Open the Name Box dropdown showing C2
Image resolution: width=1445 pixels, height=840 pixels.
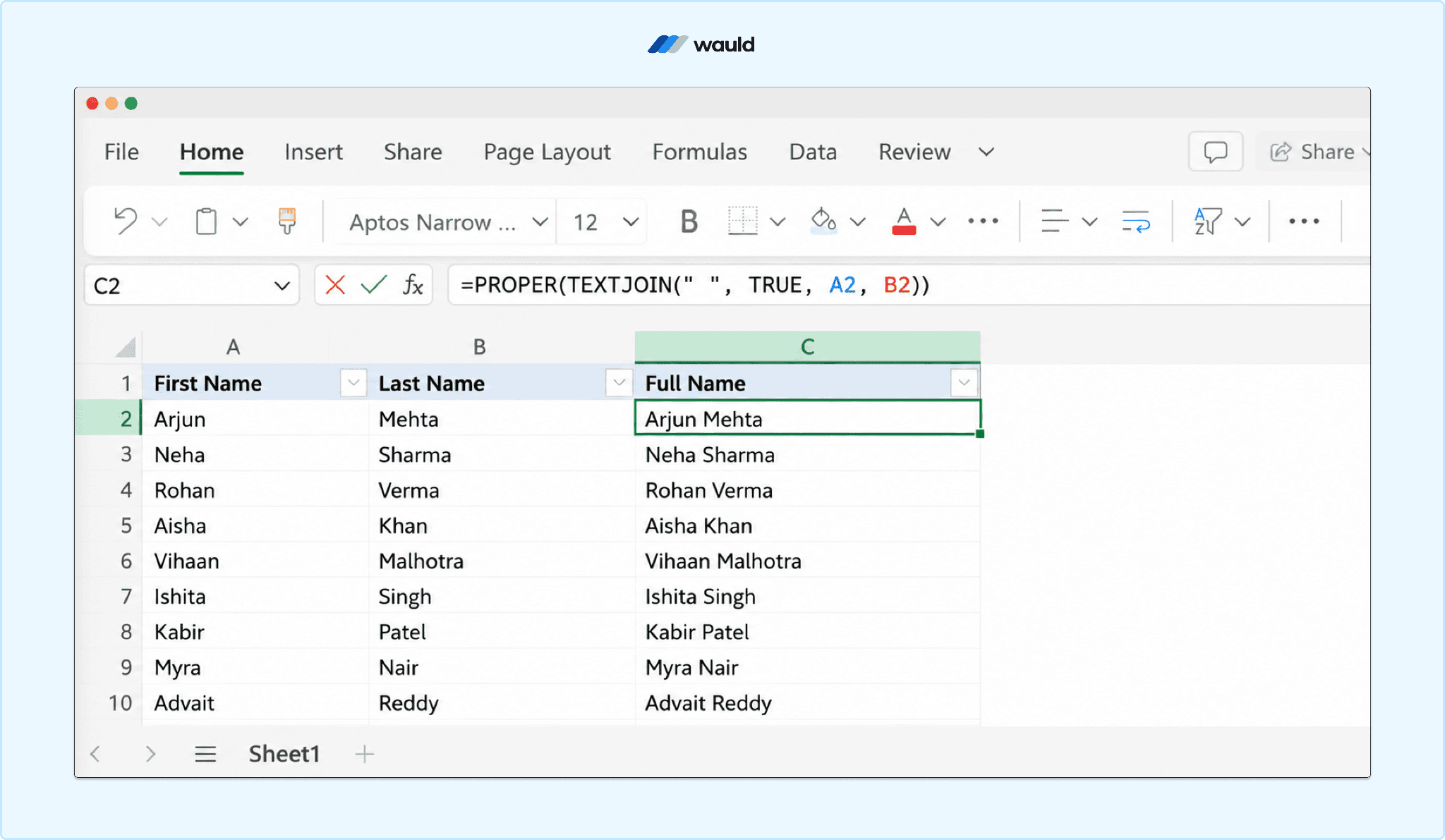[x=282, y=286]
